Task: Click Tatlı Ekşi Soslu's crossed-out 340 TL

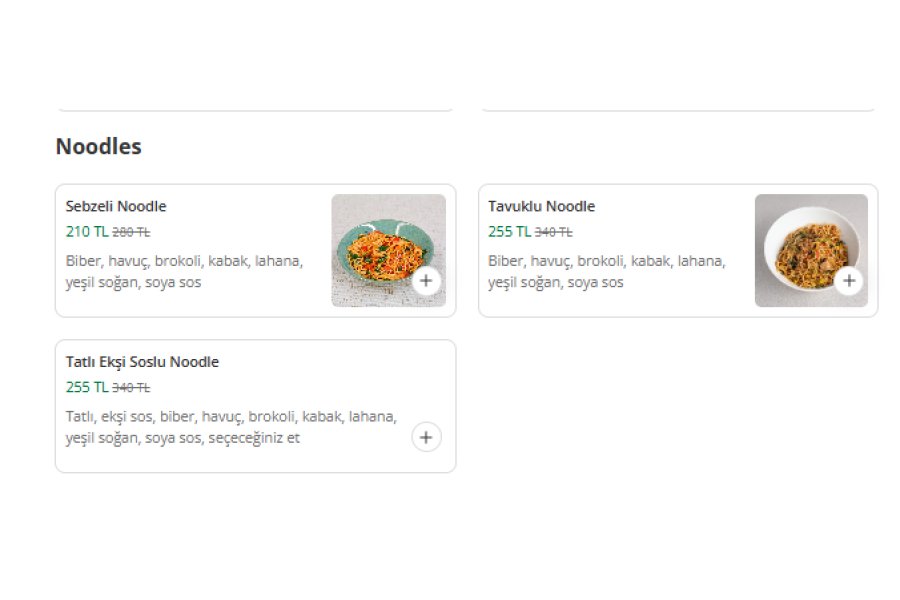Action: pos(131,388)
